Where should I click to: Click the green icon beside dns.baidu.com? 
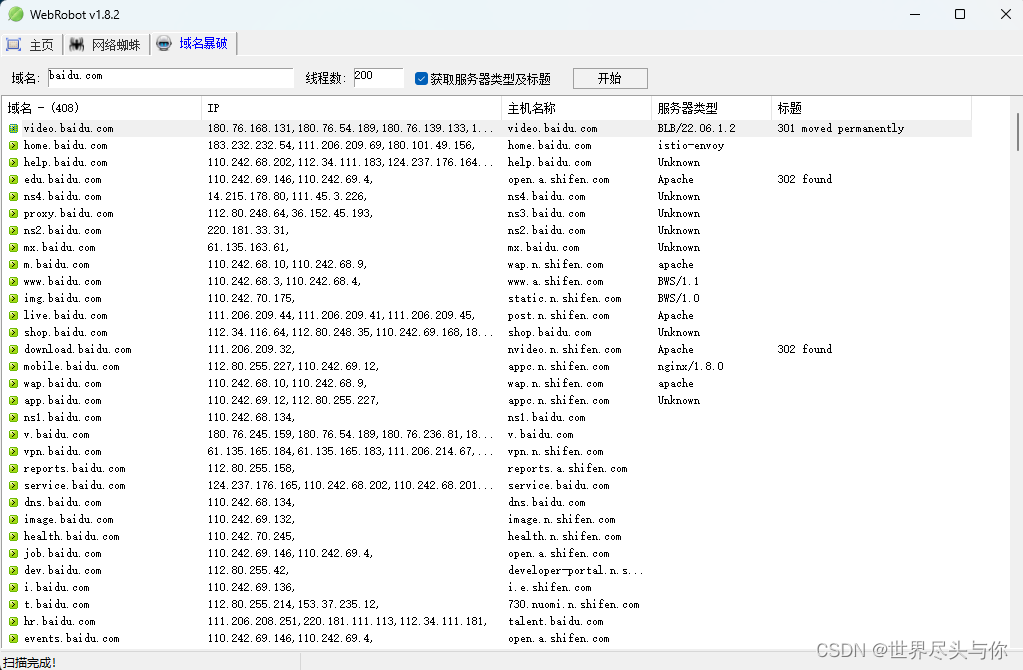[13, 502]
